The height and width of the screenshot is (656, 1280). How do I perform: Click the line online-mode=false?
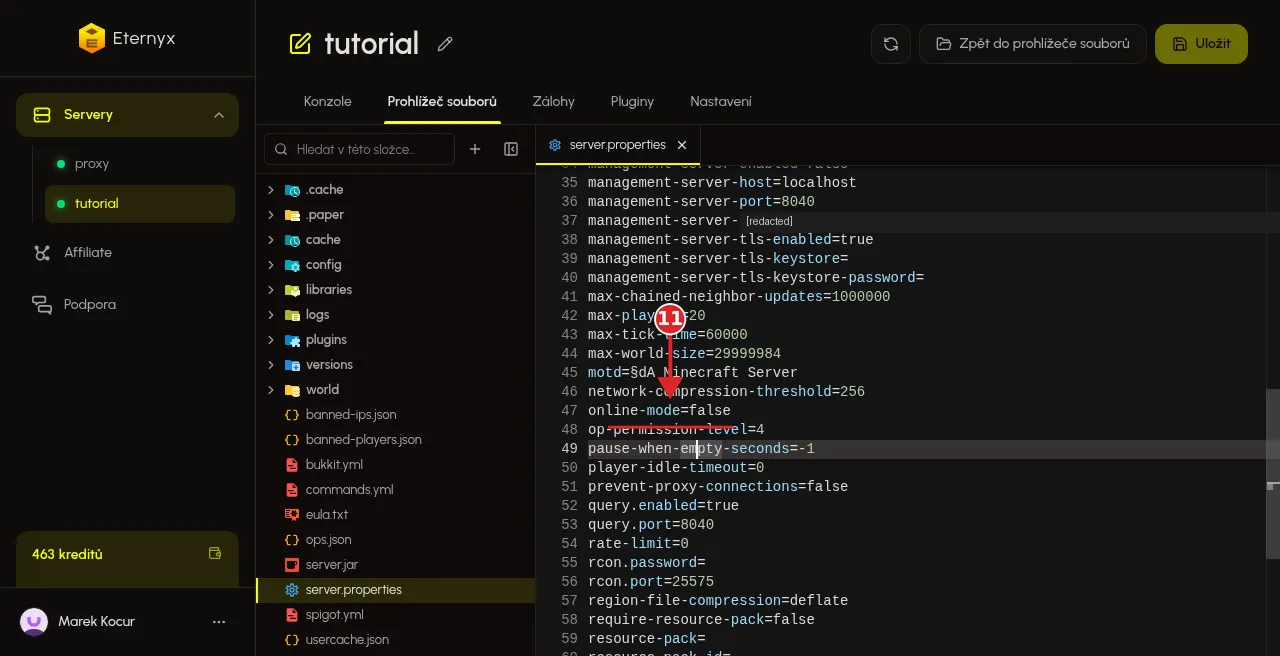tap(659, 411)
